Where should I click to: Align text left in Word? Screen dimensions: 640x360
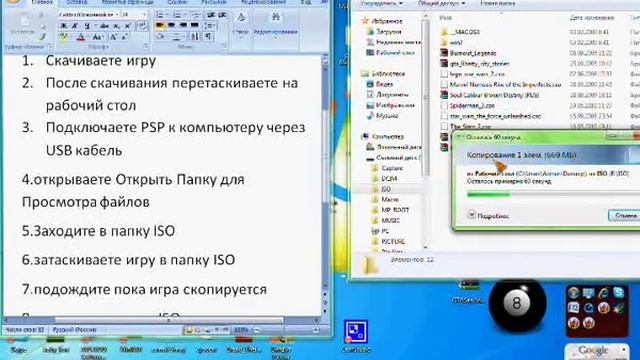click(x=160, y=25)
